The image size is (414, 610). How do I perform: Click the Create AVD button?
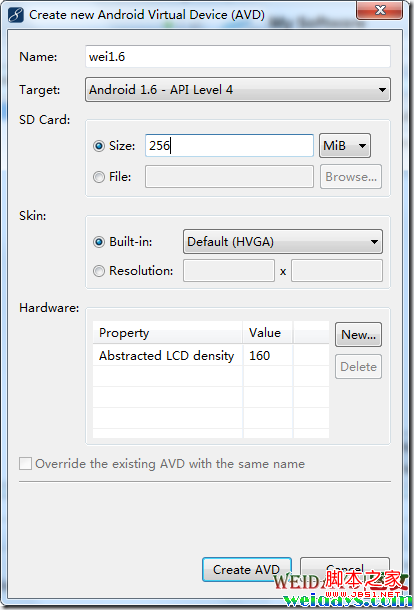click(247, 570)
